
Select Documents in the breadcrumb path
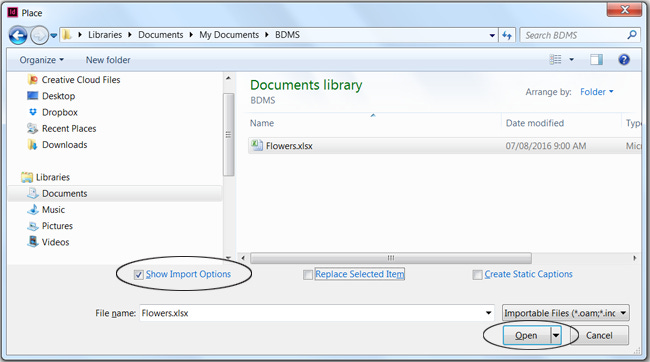point(160,35)
